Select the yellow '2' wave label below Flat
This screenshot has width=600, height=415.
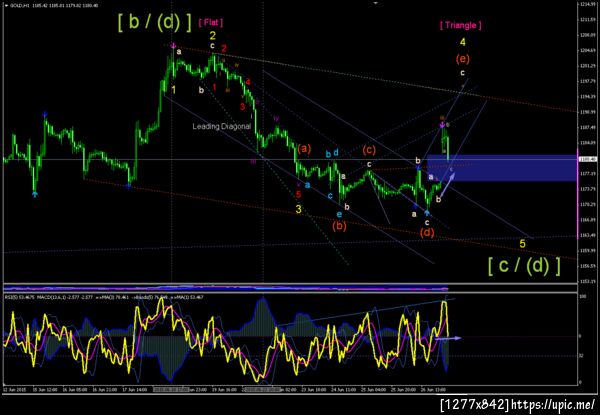coord(212,36)
